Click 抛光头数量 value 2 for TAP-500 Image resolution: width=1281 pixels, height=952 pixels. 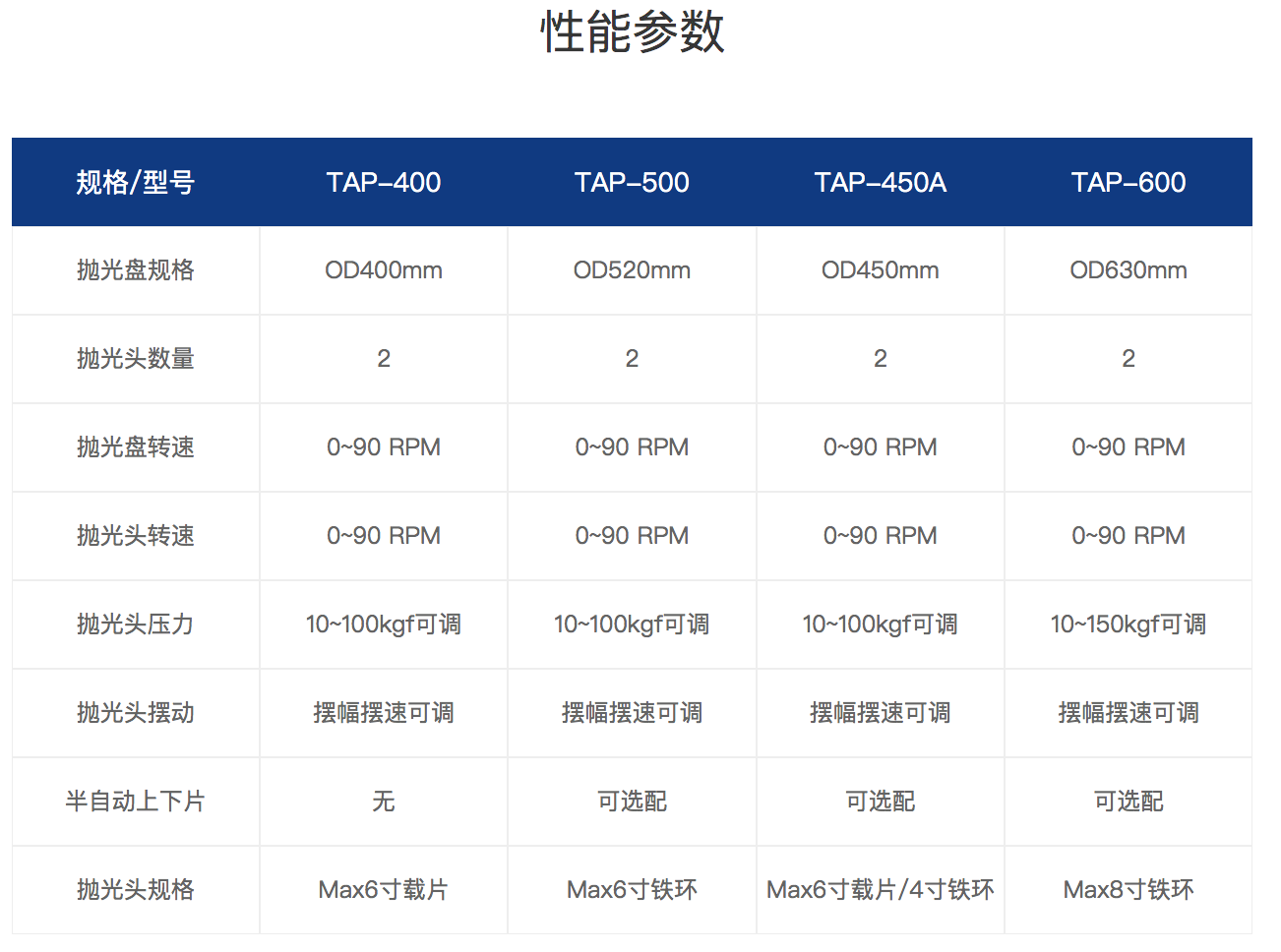point(632,359)
